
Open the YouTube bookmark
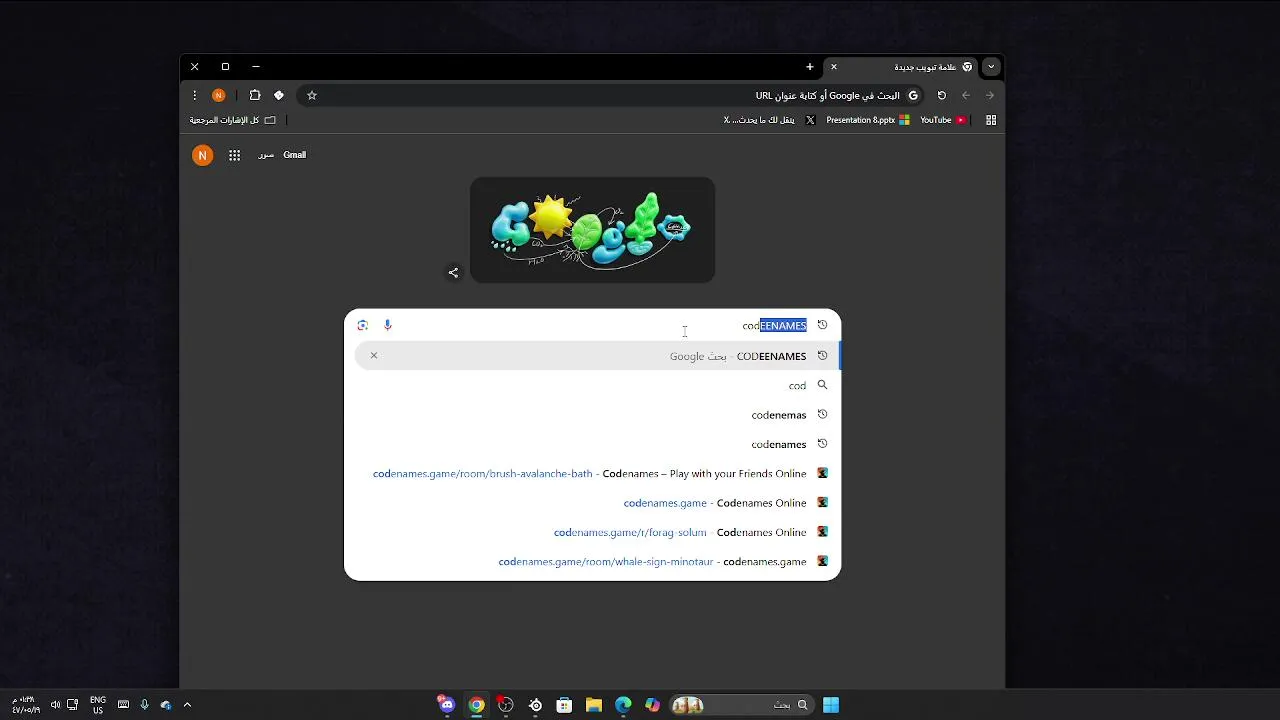pyautogui.click(x=943, y=120)
